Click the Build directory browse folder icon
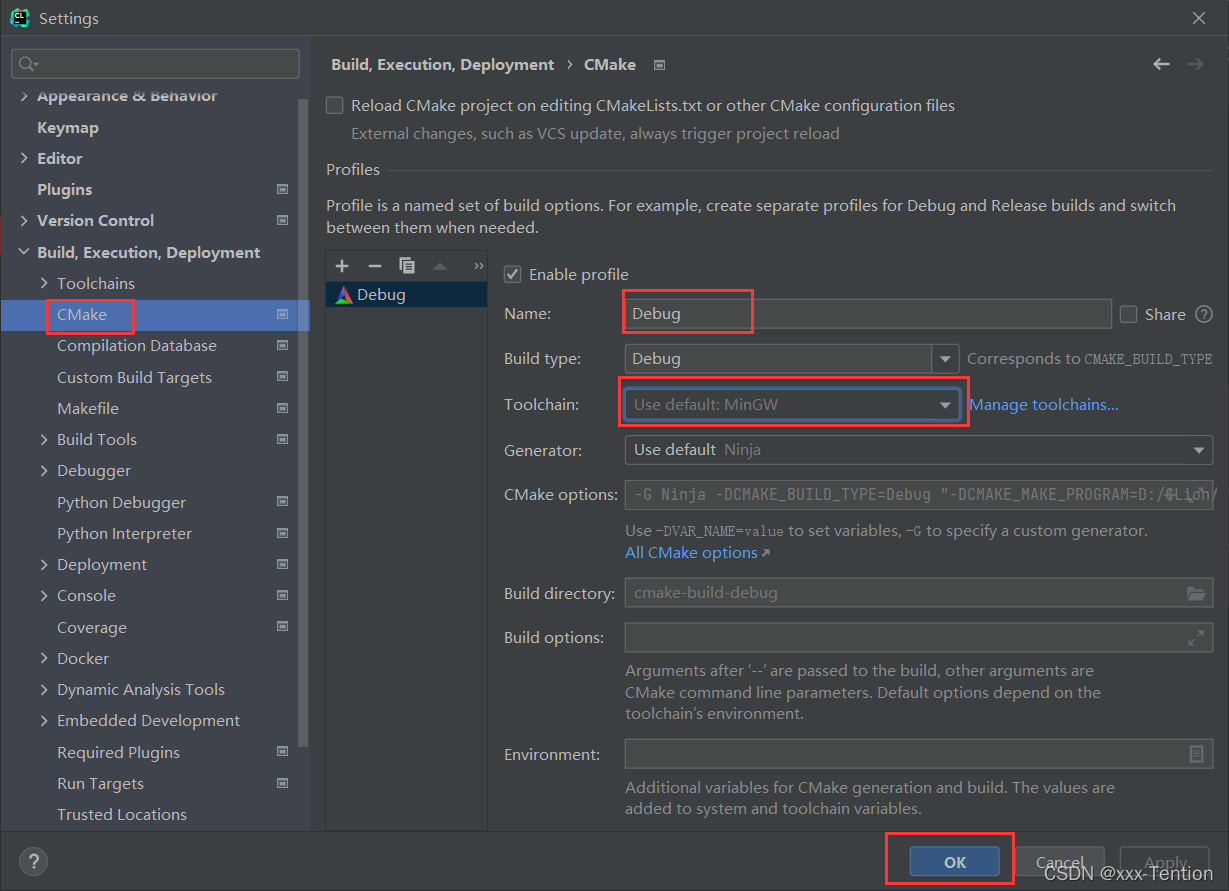The image size is (1229, 891). pyautogui.click(x=1196, y=593)
